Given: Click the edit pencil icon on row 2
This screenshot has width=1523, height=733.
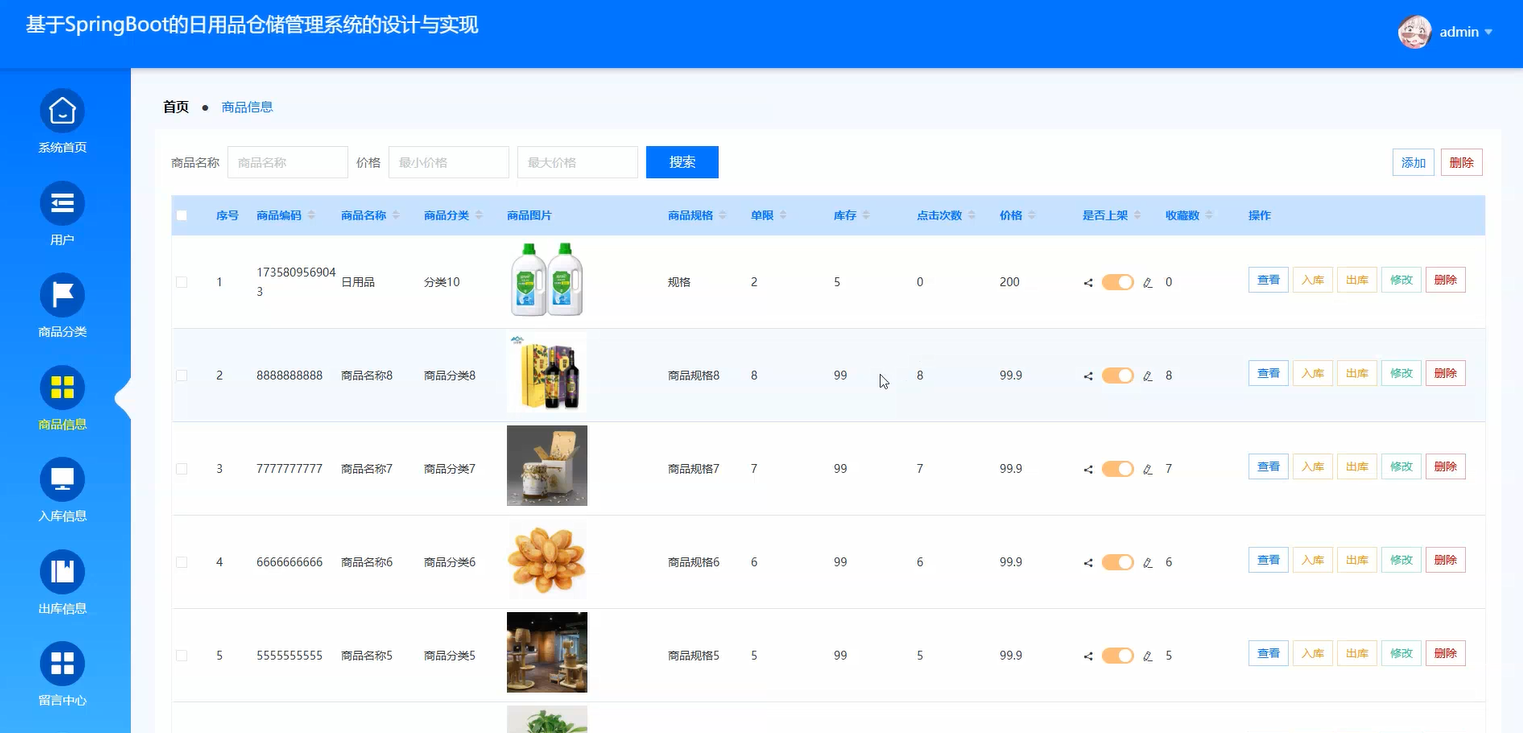Looking at the screenshot, I should (x=1147, y=375).
